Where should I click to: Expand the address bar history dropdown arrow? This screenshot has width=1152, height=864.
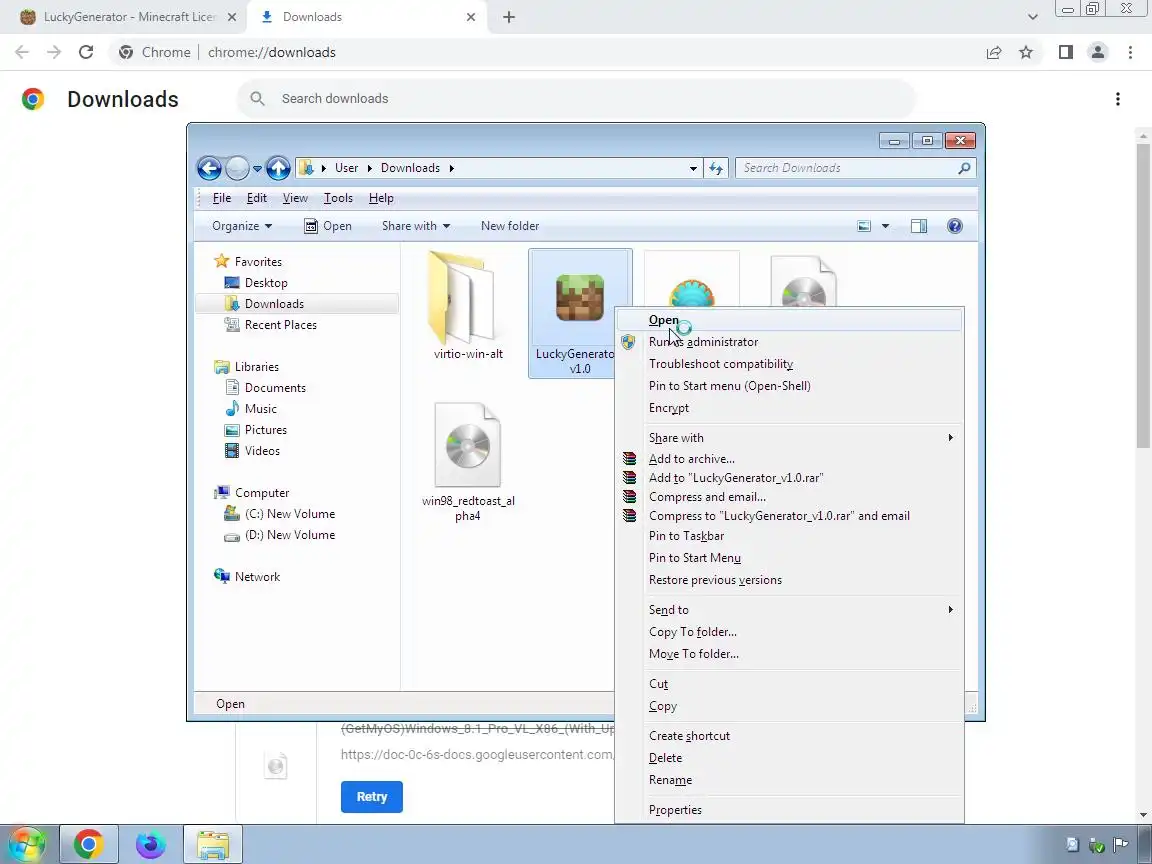(693, 168)
